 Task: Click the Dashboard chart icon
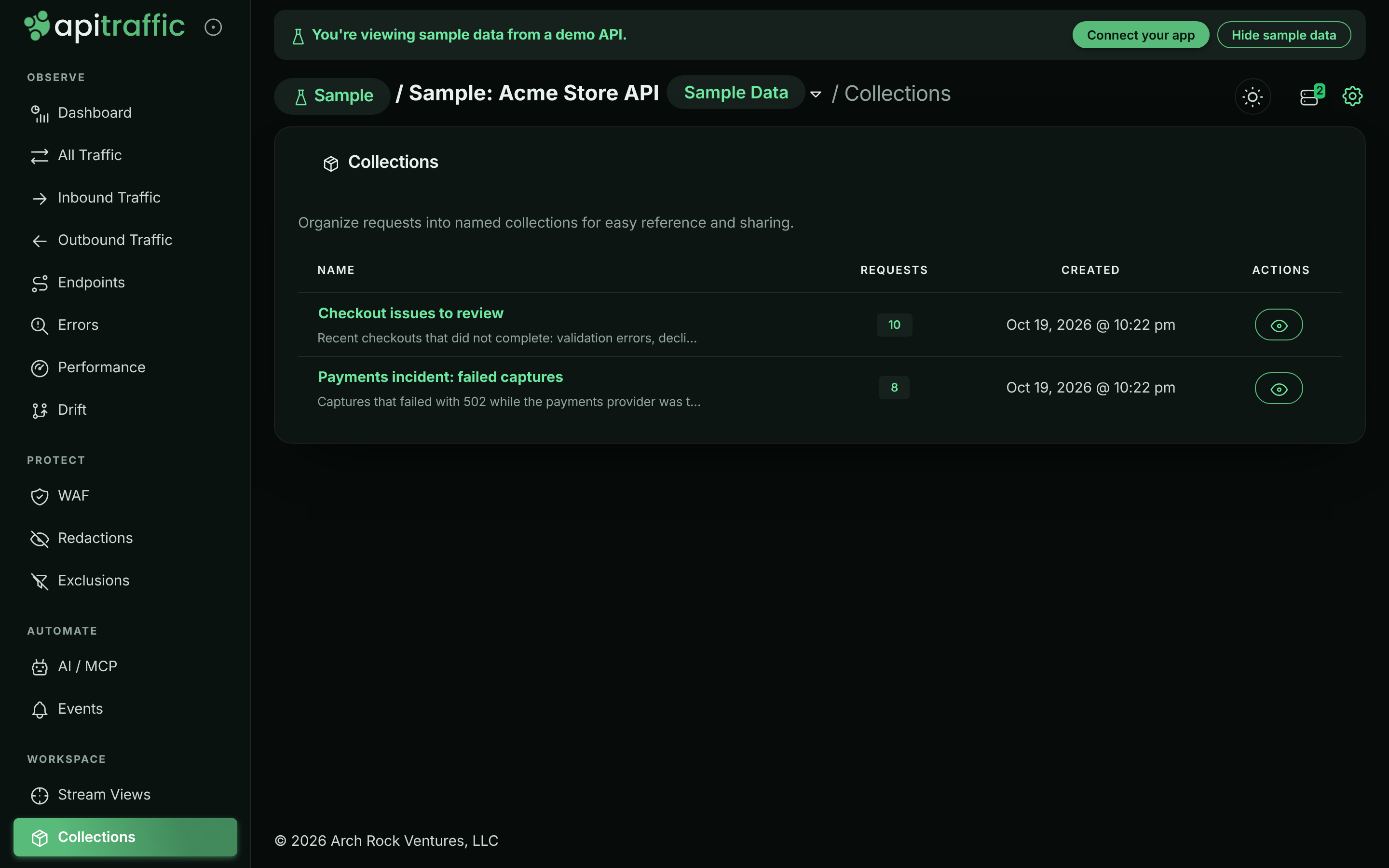[x=40, y=114]
